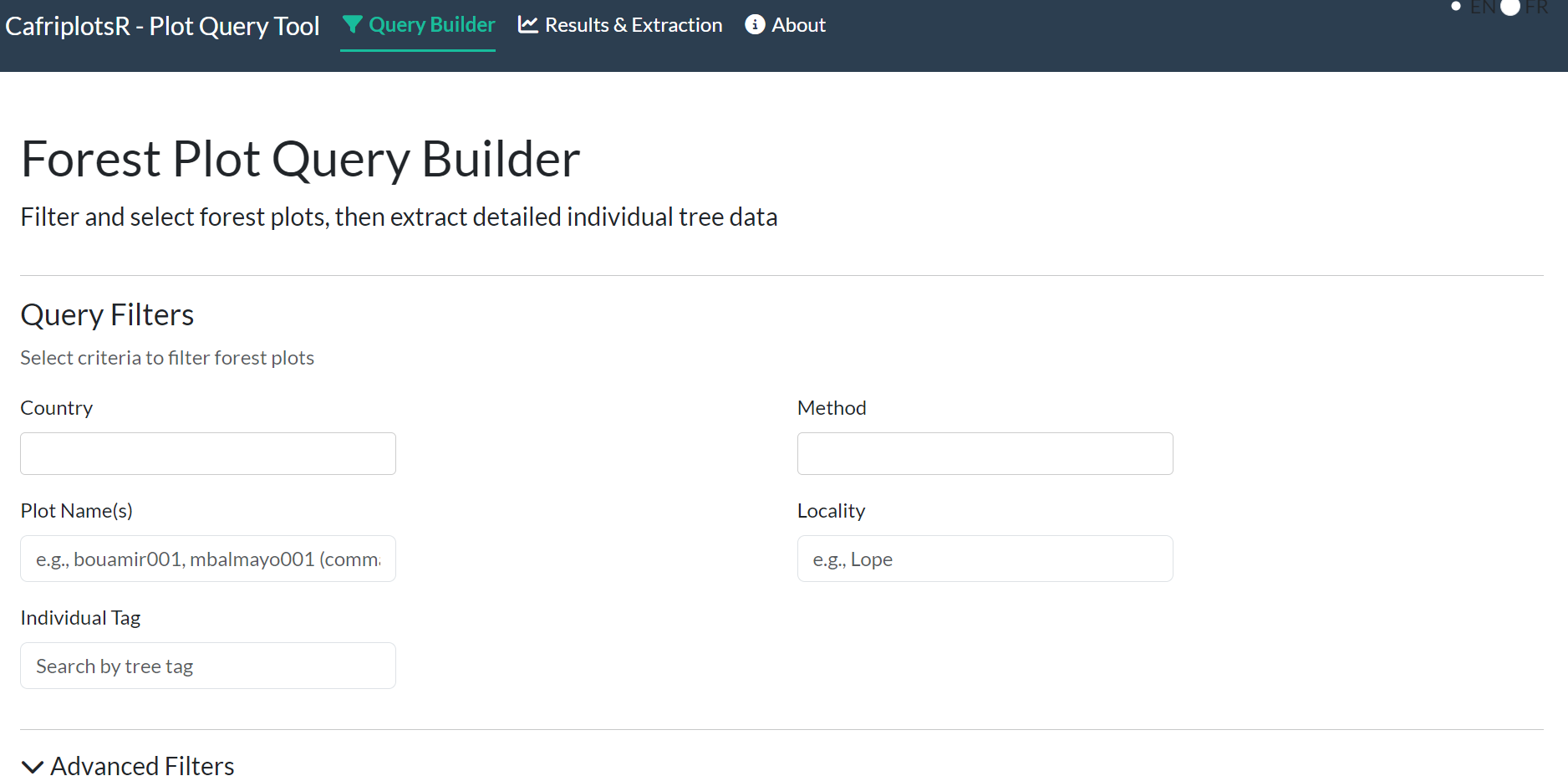1568x776 pixels.
Task: Click the Search by tree tag box
Action: point(207,666)
